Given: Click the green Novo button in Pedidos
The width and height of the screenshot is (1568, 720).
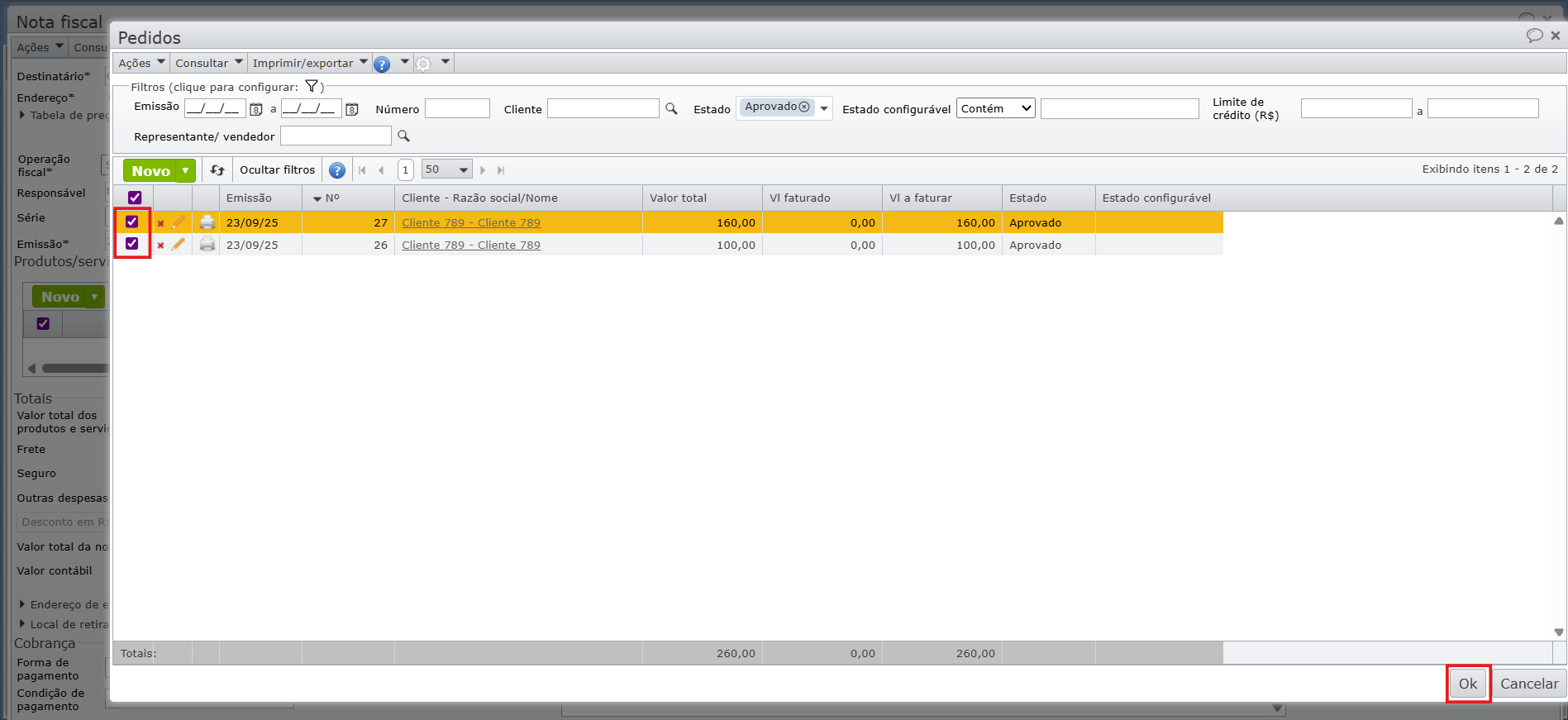Looking at the screenshot, I should (x=150, y=170).
